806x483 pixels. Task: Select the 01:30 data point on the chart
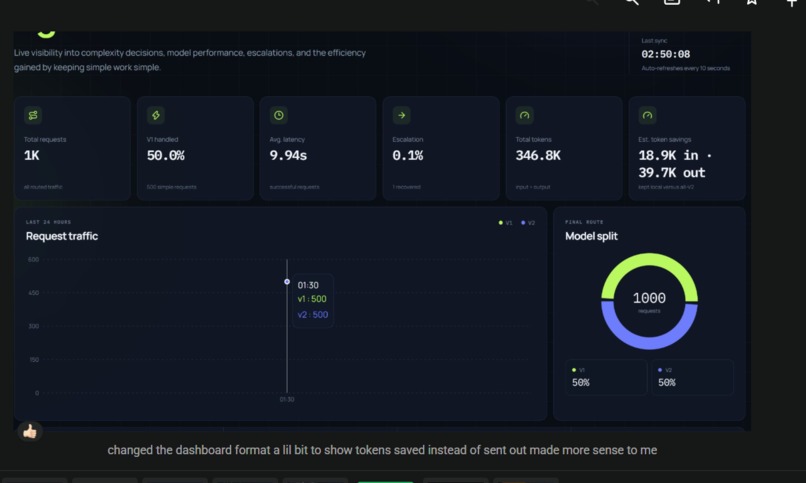(287, 282)
